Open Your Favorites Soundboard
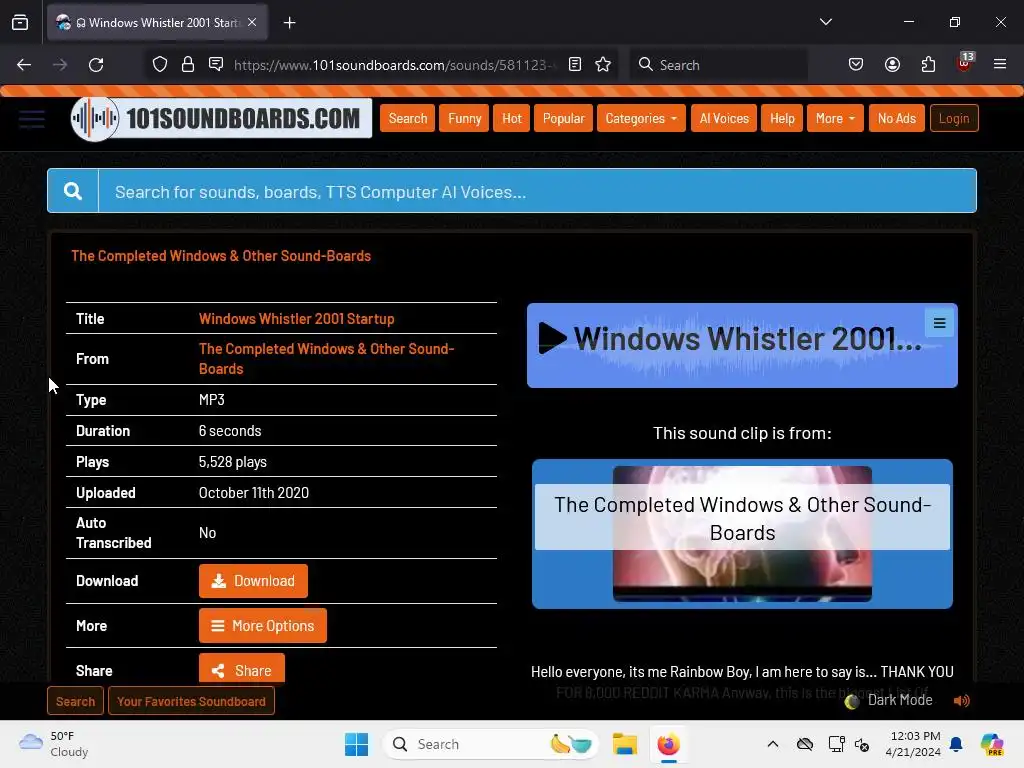The height and width of the screenshot is (768, 1024). (x=191, y=701)
